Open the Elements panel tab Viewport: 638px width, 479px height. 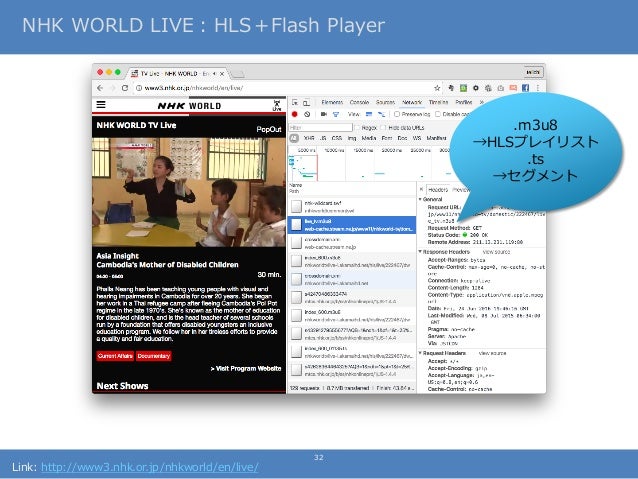tap(332, 103)
